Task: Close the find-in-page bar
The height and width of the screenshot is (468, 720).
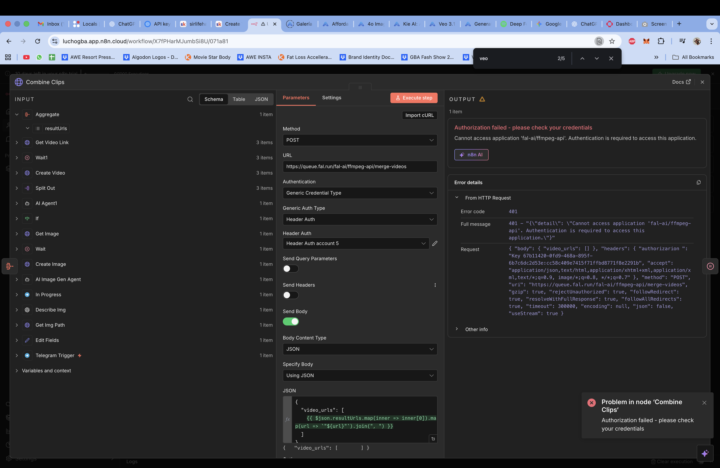Action: tap(611, 58)
